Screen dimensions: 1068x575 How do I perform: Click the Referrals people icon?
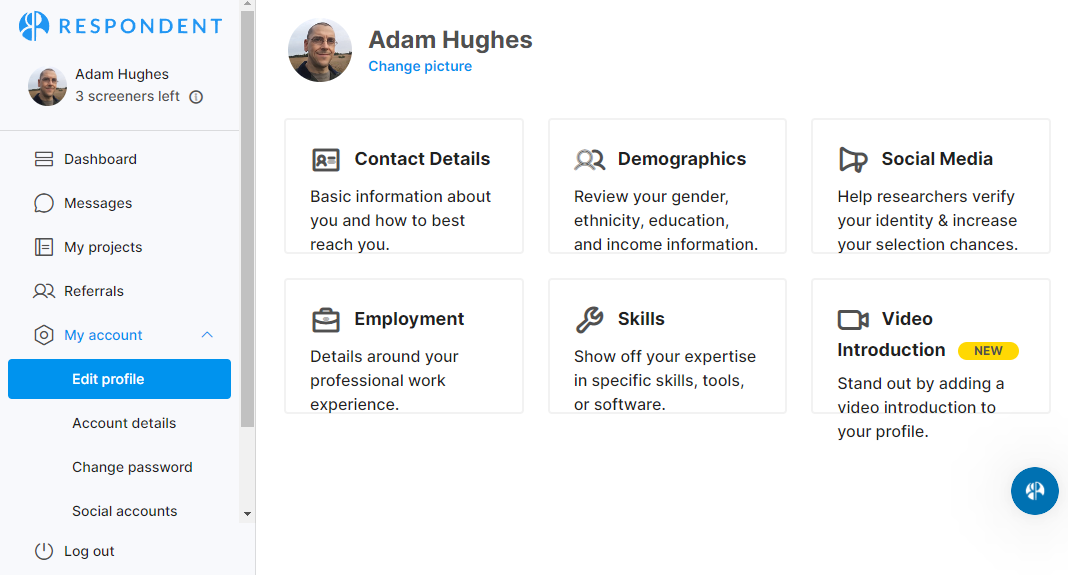pos(44,291)
